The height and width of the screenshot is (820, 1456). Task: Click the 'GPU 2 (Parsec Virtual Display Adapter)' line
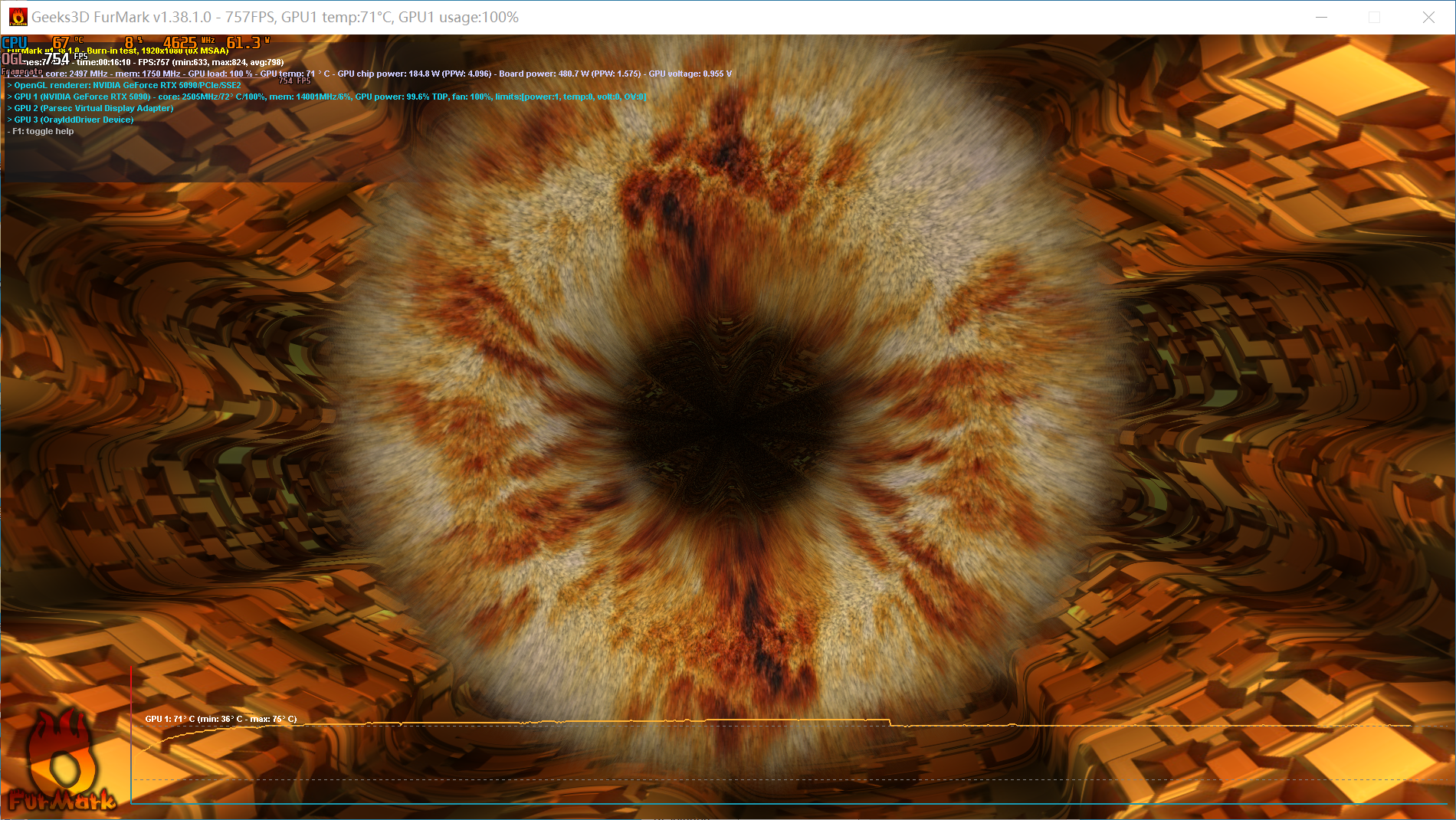point(90,108)
